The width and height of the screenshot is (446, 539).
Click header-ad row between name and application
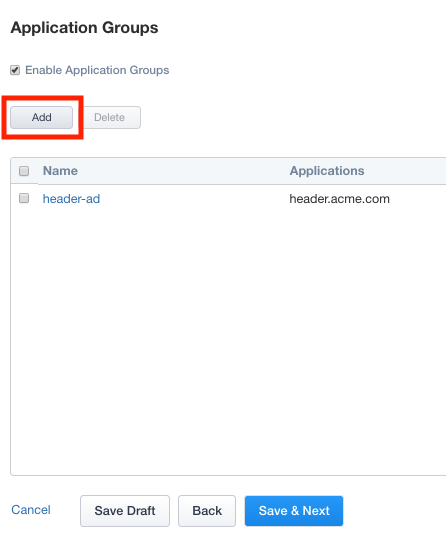pyautogui.click(x=194, y=199)
